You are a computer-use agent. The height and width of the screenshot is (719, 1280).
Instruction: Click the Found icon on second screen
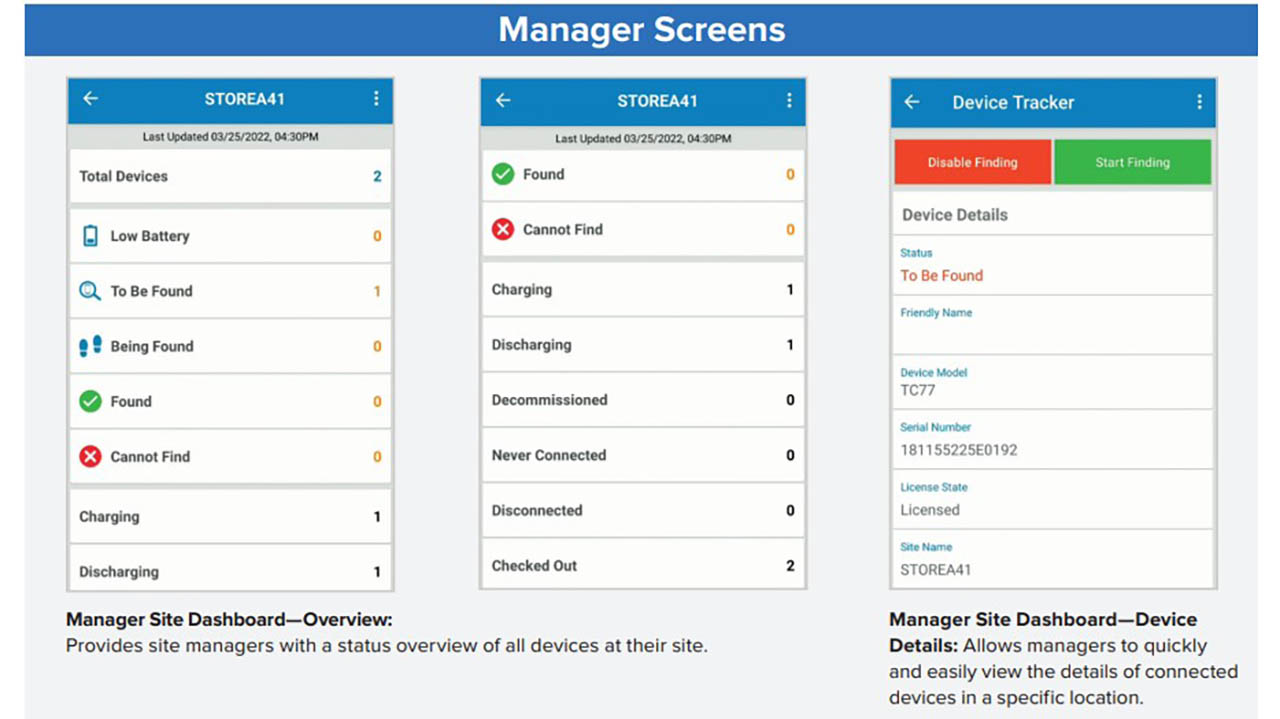[x=502, y=174]
